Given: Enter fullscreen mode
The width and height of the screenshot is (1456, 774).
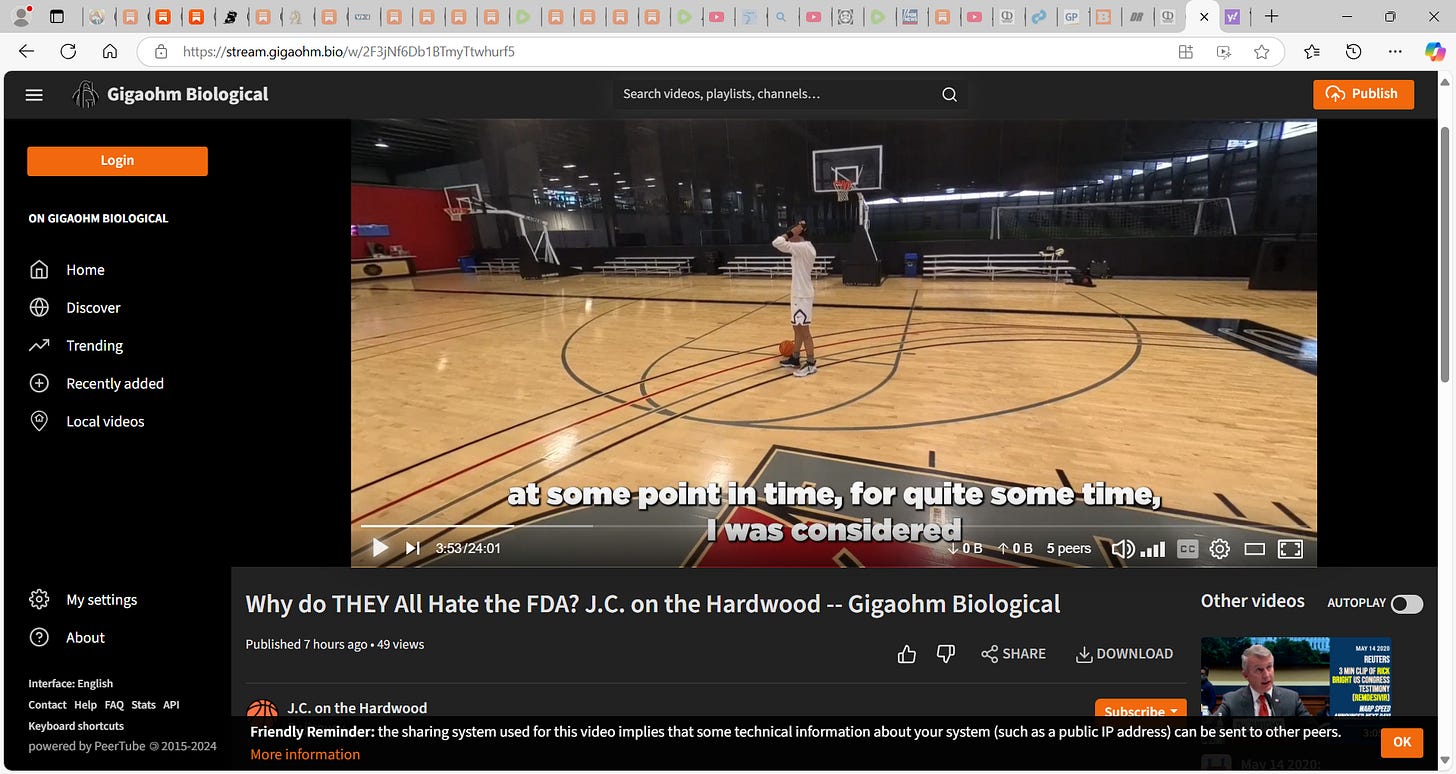Looking at the screenshot, I should click(1290, 548).
